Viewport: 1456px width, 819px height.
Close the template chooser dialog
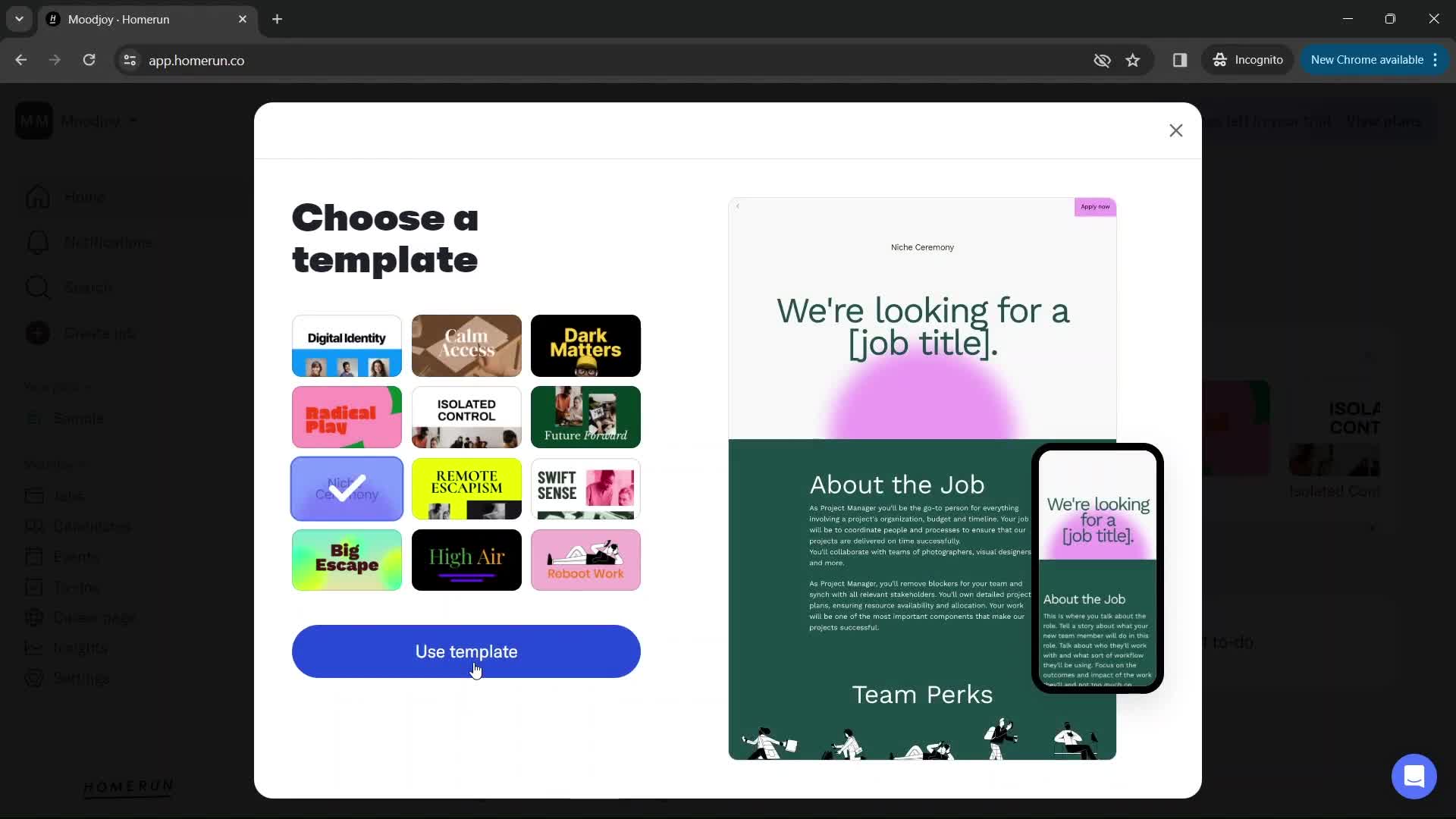[x=1175, y=130]
